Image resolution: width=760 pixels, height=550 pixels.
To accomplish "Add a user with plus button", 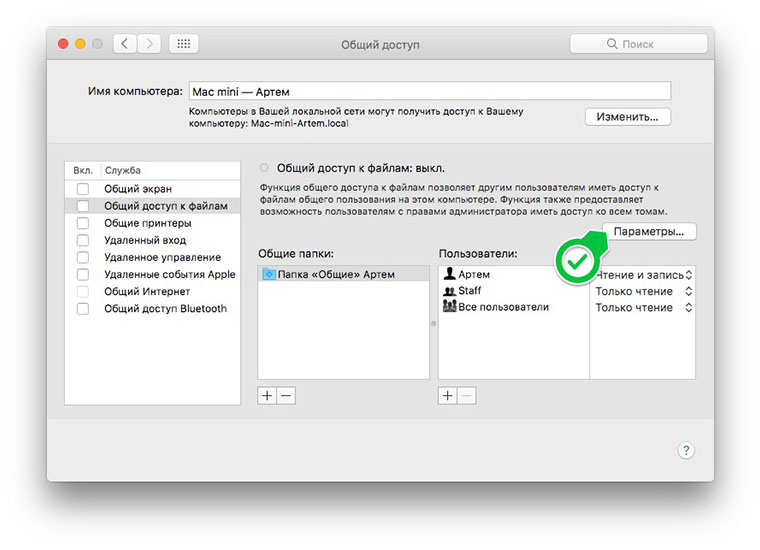I will tap(447, 395).
